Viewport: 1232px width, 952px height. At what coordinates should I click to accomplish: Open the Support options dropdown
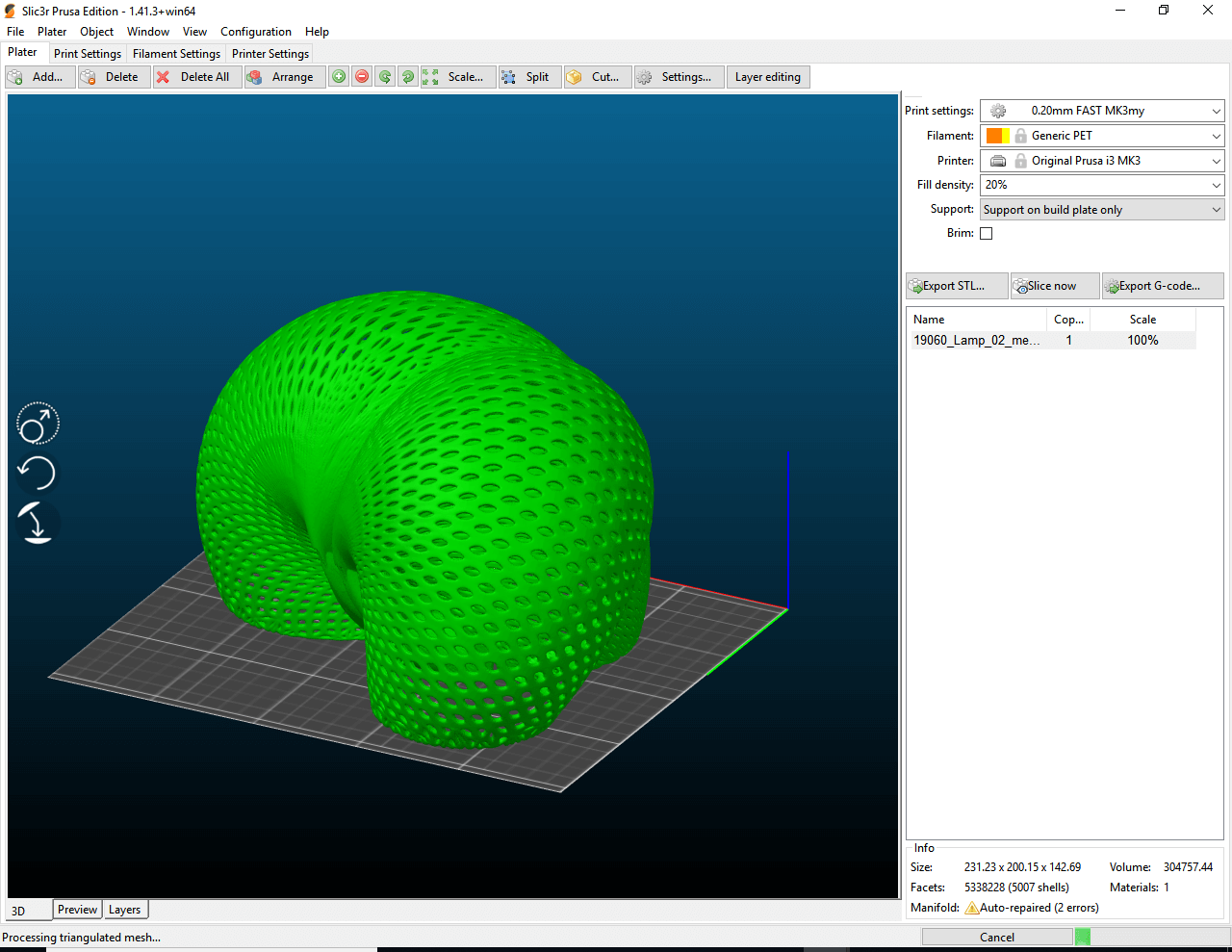point(1216,210)
